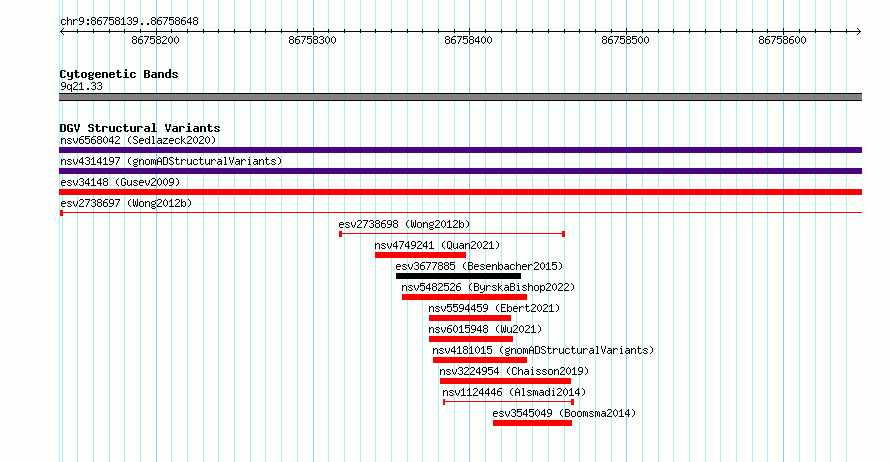Click the esv2738697 (Wong2012b) label
The height and width of the screenshot is (462, 890).
coord(126,203)
